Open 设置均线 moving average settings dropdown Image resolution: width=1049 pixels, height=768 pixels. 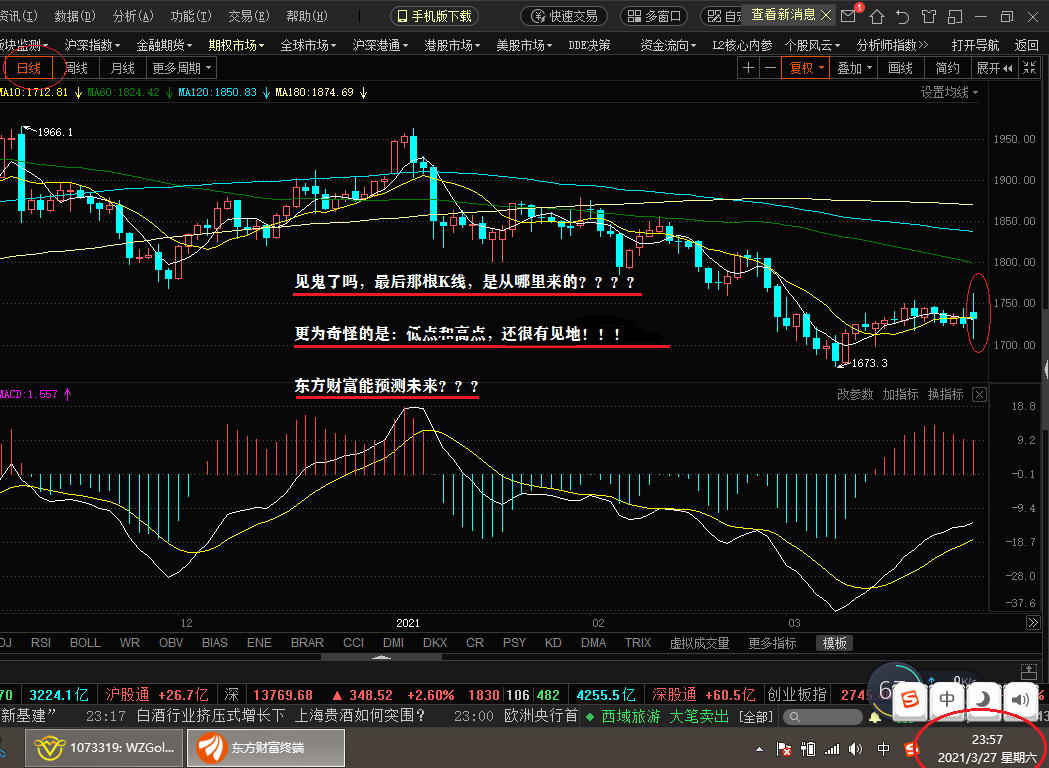pos(949,92)
